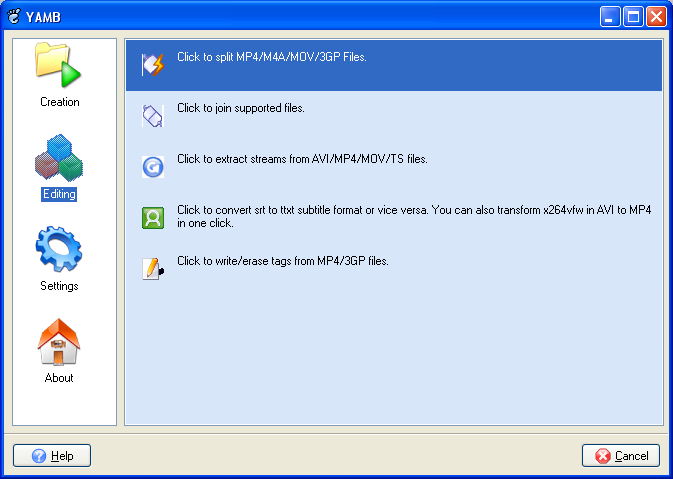
Task: Click the extract streams blue icon
Action: coord(152,167)
